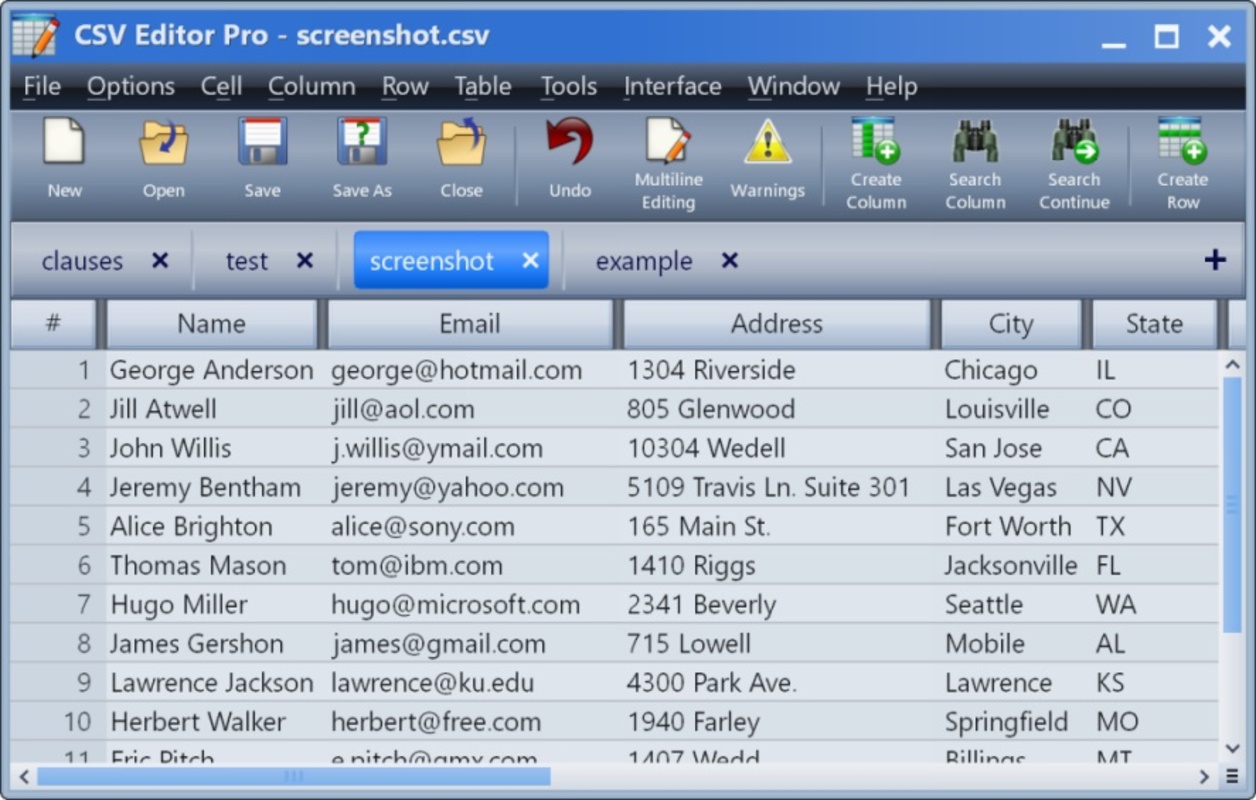Open a file with the Open icon
This screenshot has width=1256, height=800.
pos(163,143)
